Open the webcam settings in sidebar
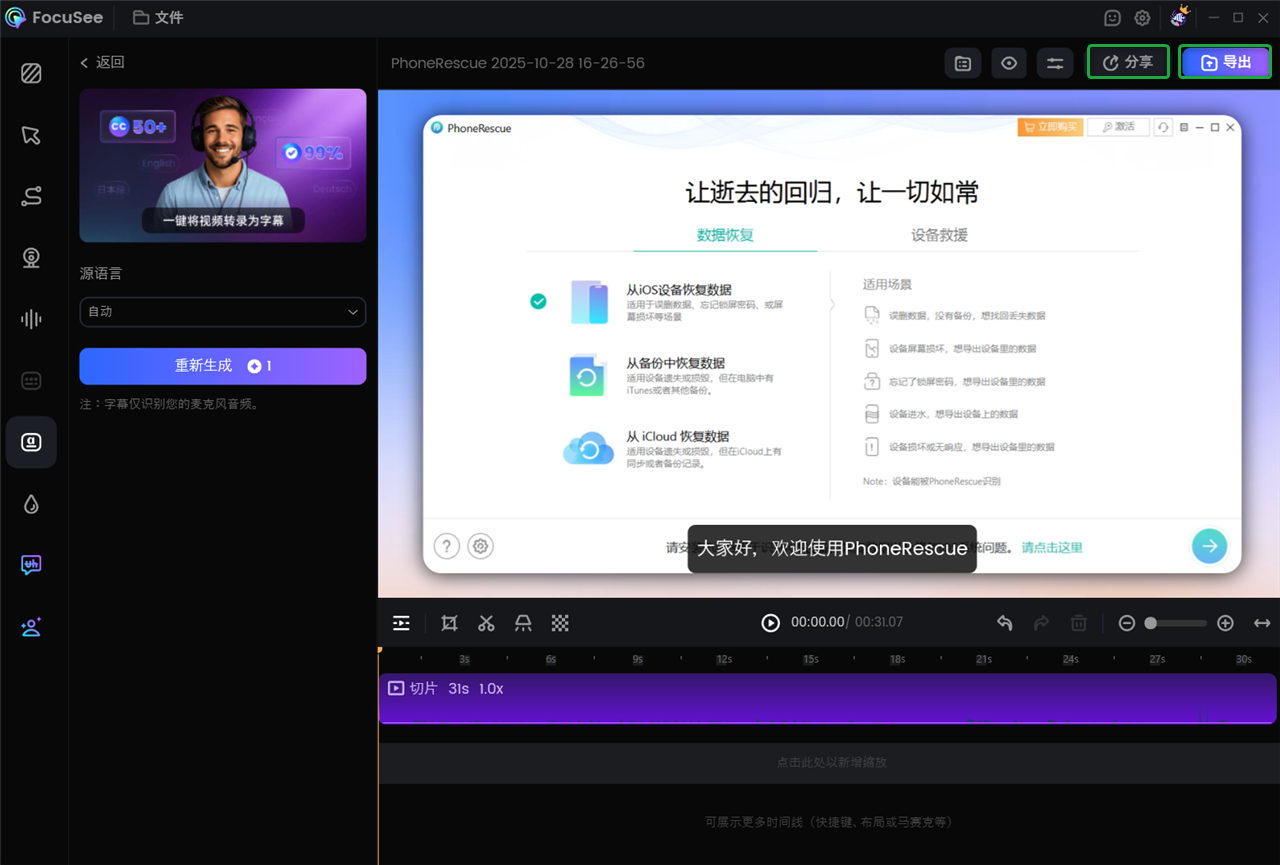Screen dimensions: 1280x865 31,258
